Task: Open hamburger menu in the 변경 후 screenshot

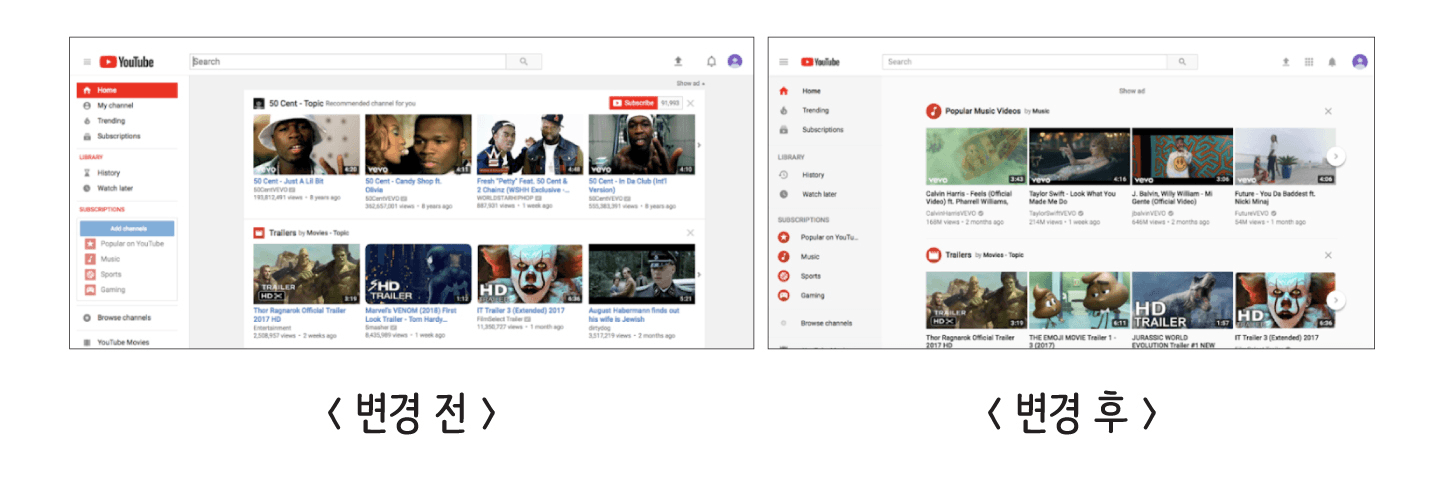Action: [x=785, y=62]
